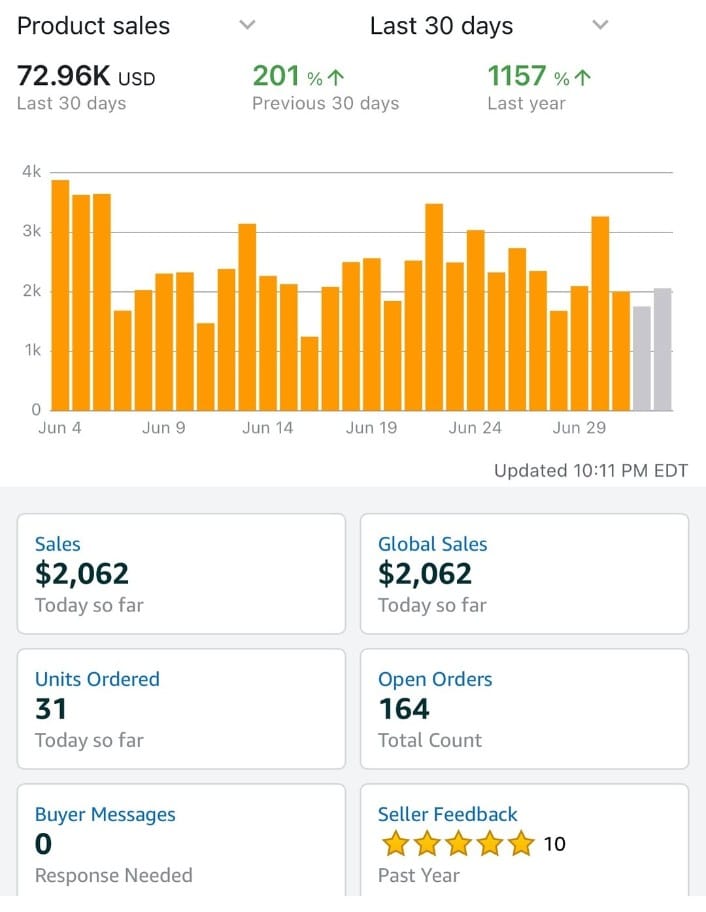The height and width of the screenshot is (912, 706).
Task: Select the last gray bar in chart
Action: click(662, 349)
